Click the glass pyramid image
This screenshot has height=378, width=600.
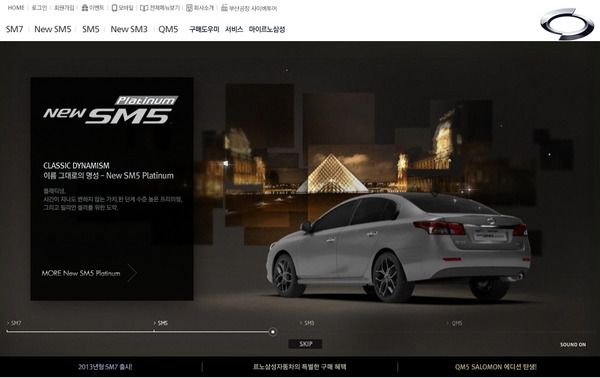pyautogui.click(x=332, y=173)
